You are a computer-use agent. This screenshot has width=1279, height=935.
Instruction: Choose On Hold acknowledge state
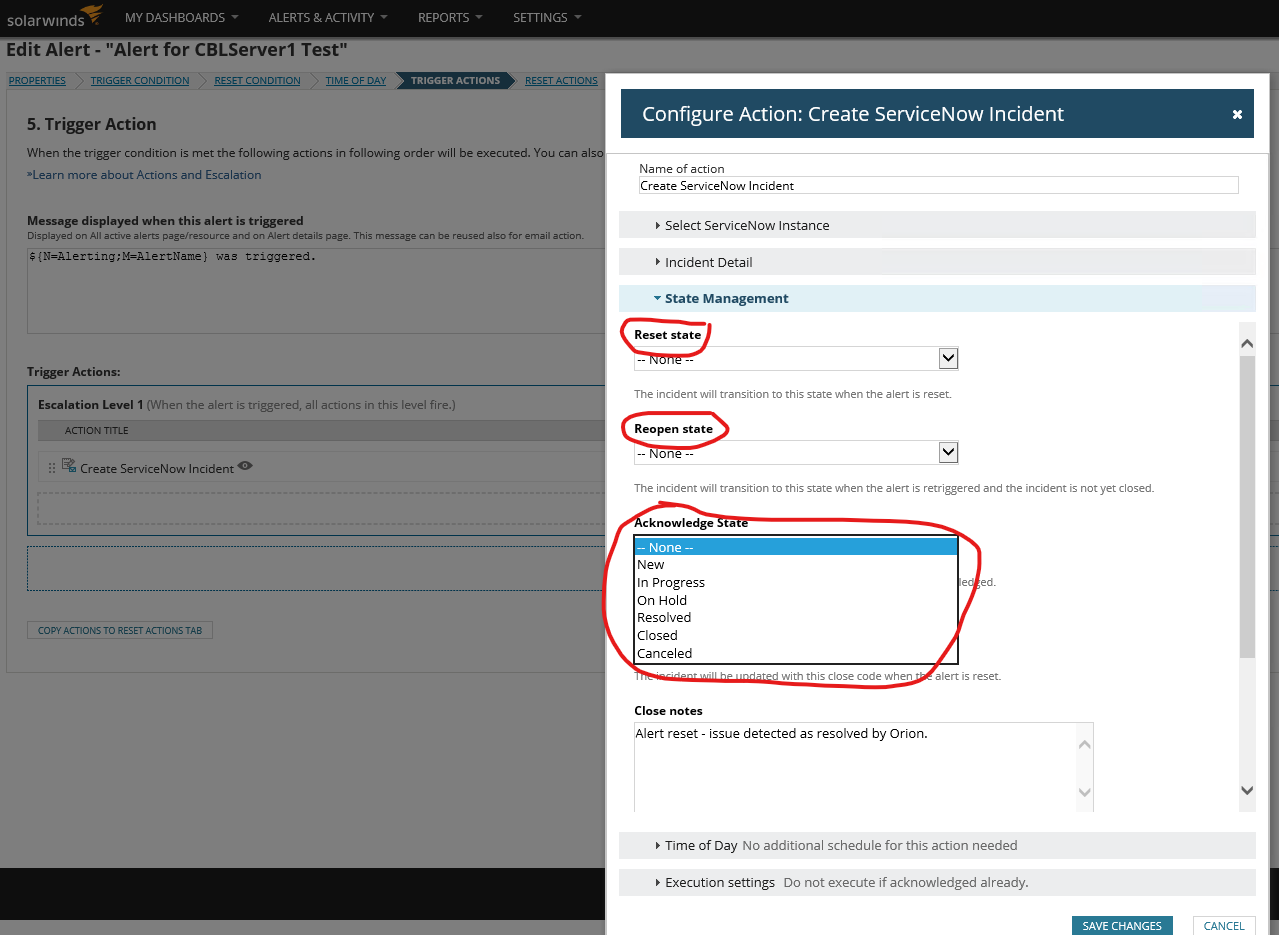[796, 600]
